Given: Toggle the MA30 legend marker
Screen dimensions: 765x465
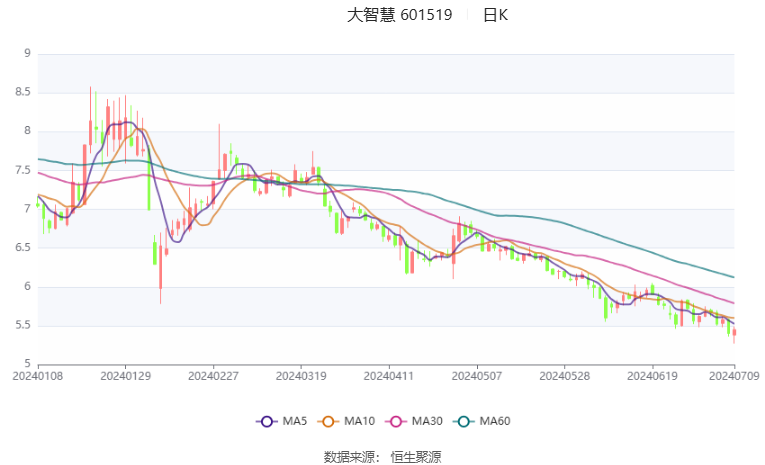Looking at the screenshot, I should pyautogui.click(x=396, y=422).
